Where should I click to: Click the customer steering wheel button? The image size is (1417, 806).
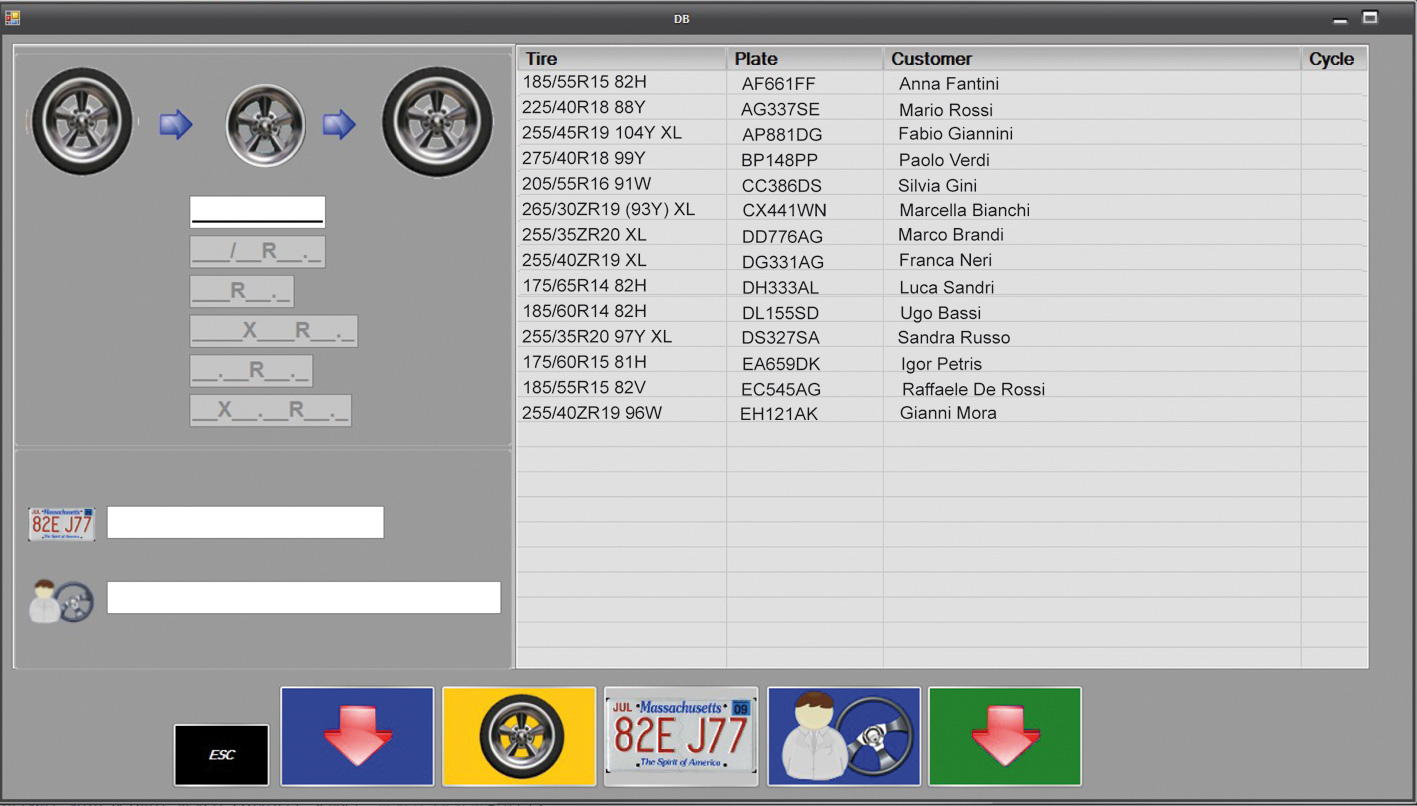844,736
